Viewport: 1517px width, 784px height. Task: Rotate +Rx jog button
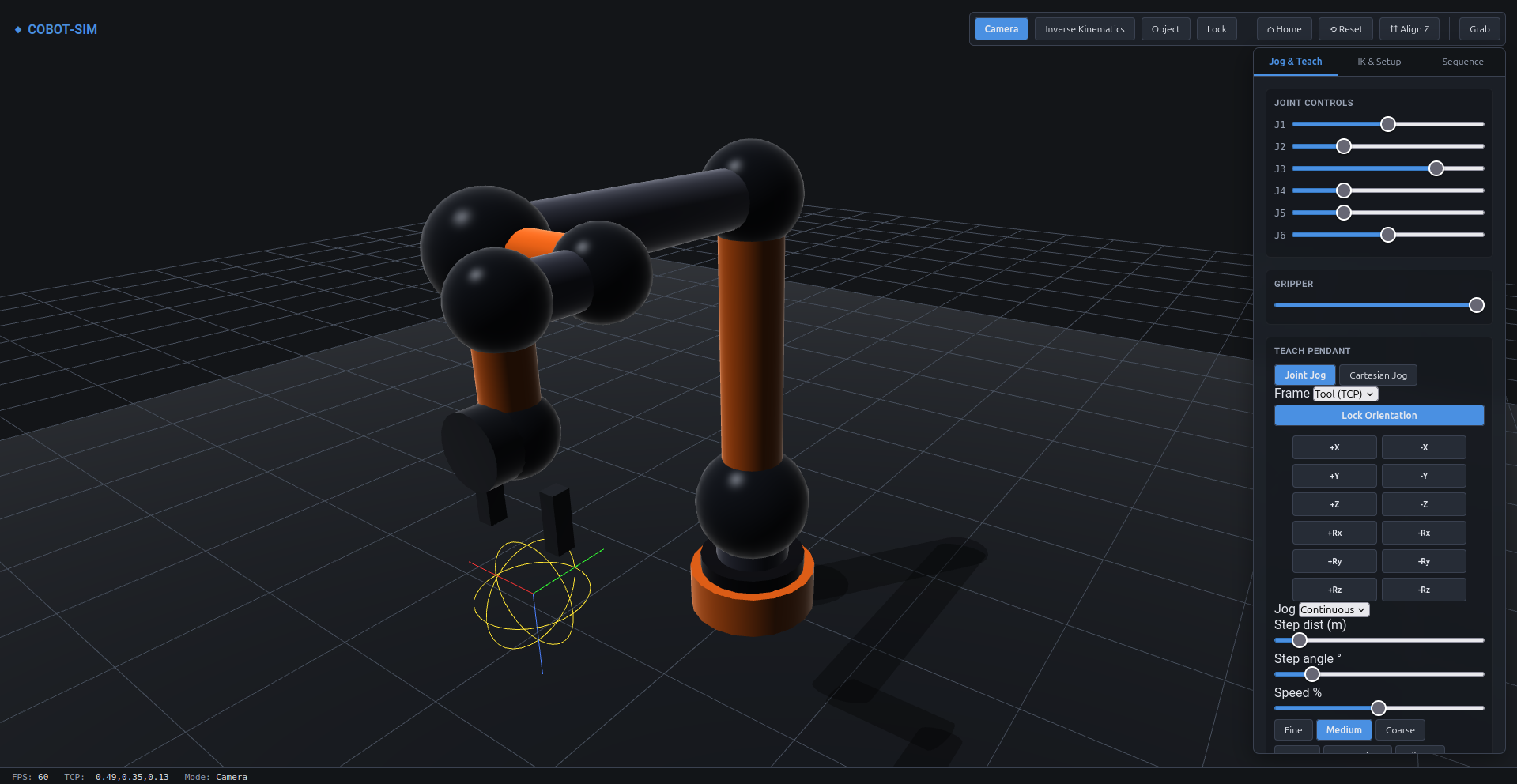point(1334,533)
